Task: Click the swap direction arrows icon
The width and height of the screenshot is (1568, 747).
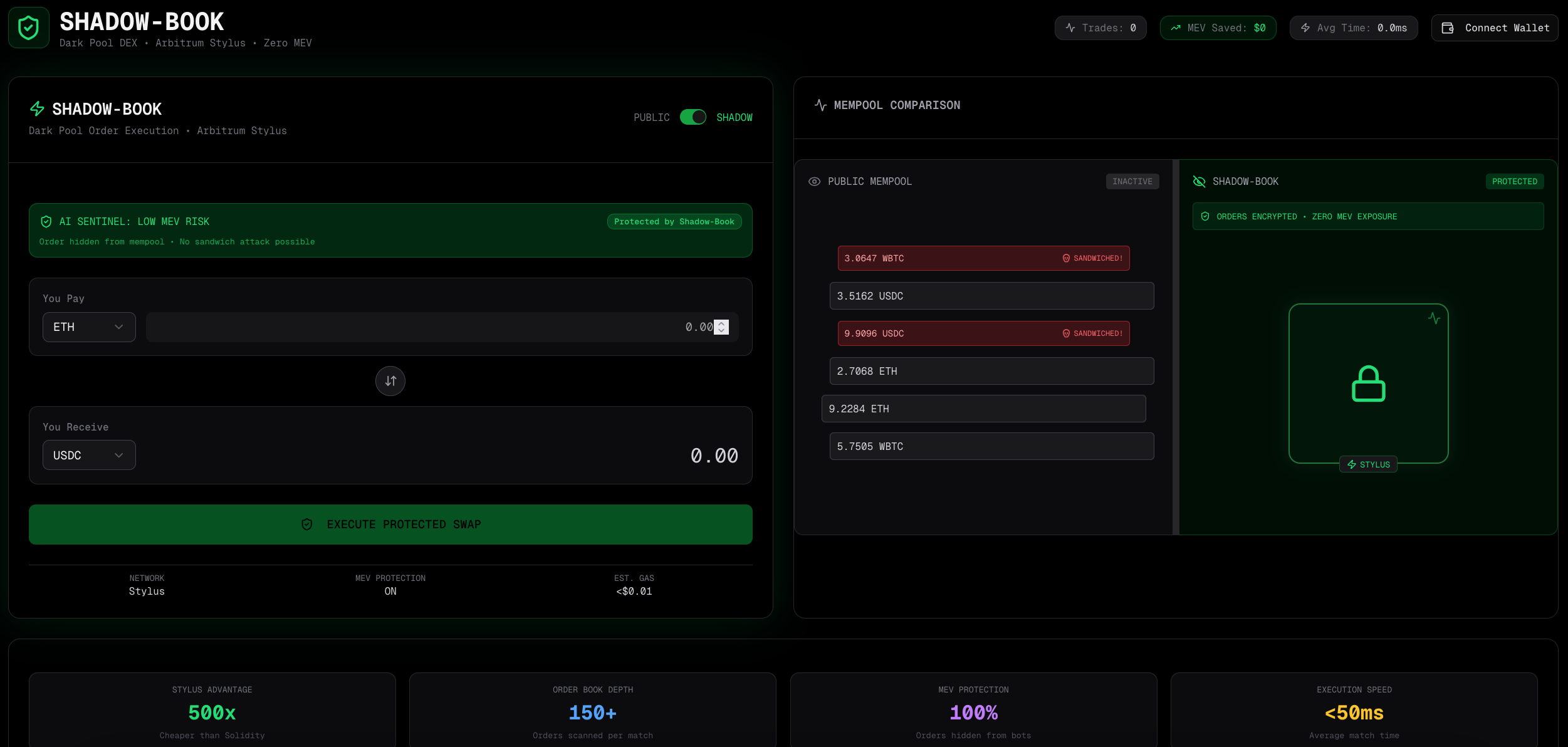Action: (390, 381)
